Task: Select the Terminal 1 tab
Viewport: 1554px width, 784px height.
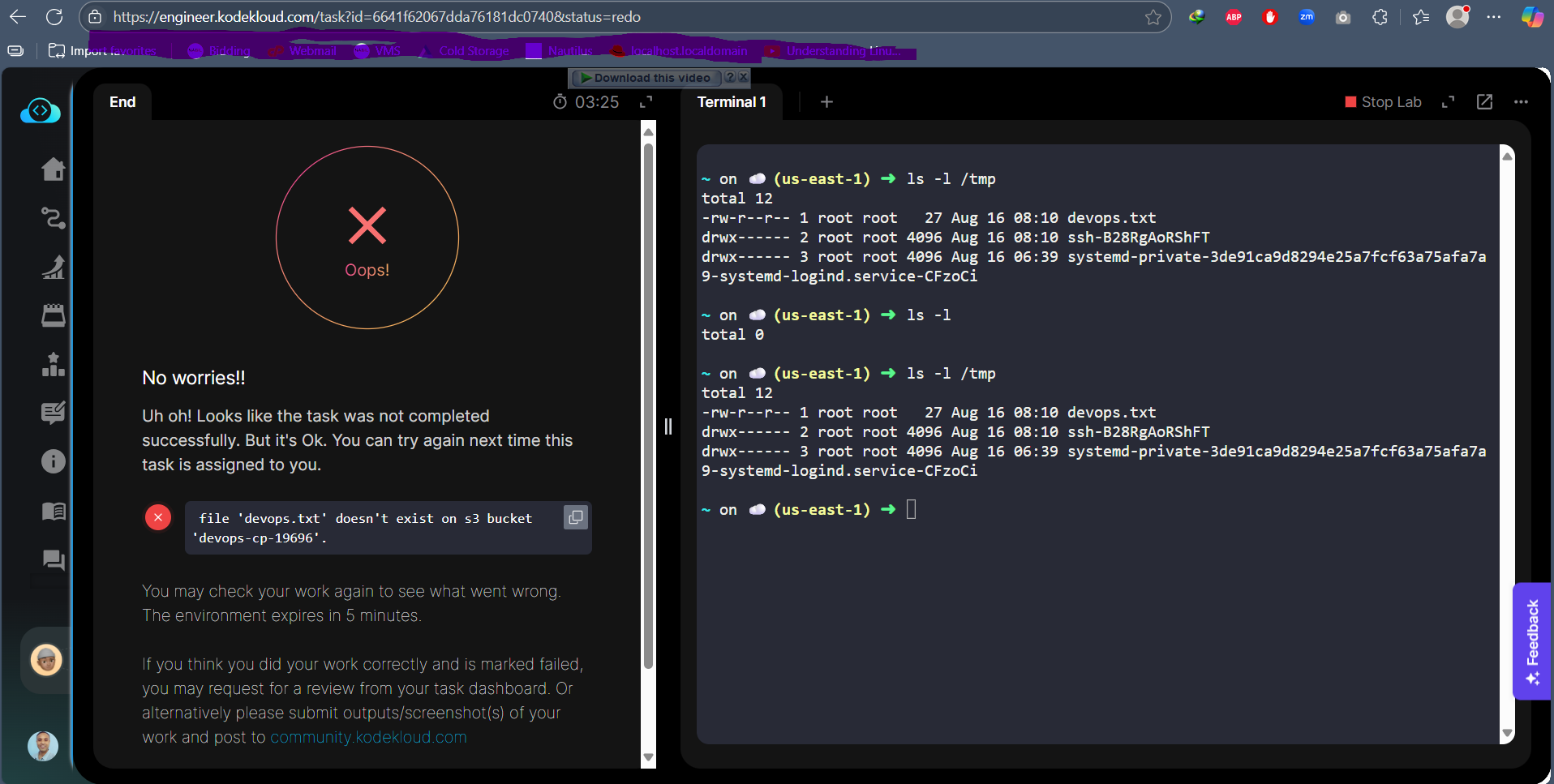Action: pos(731,102)
